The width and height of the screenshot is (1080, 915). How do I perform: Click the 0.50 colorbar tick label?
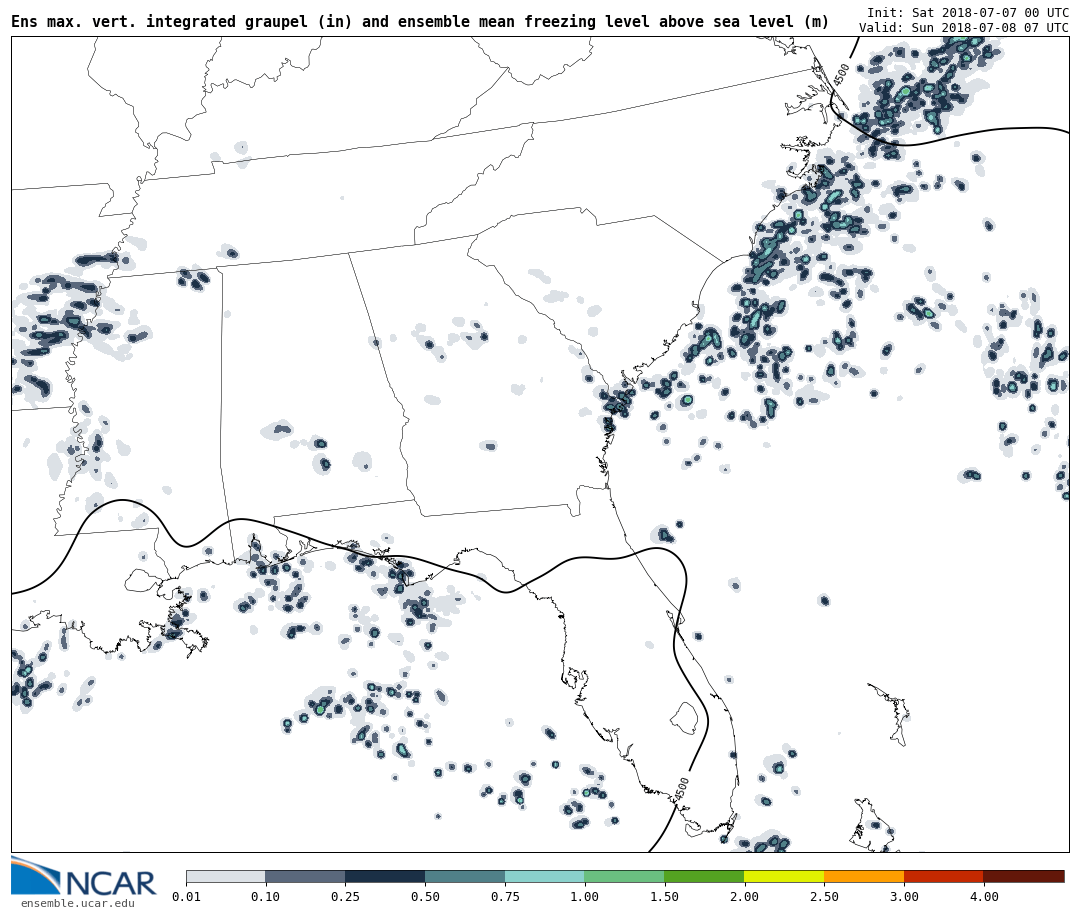tap(425, 896)
